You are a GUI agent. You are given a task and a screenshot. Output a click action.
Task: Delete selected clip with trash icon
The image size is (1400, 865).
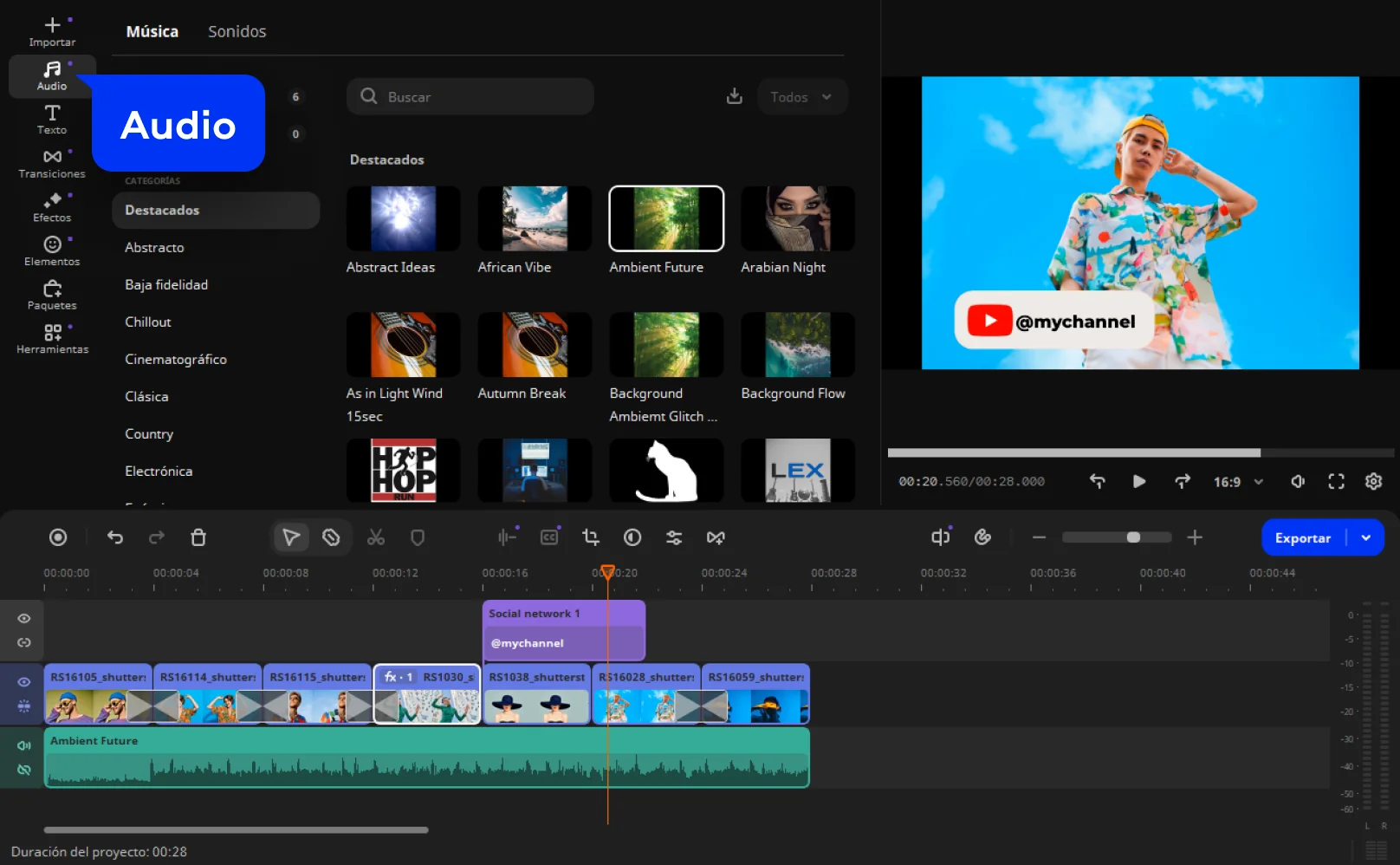(x=198, y=537)
